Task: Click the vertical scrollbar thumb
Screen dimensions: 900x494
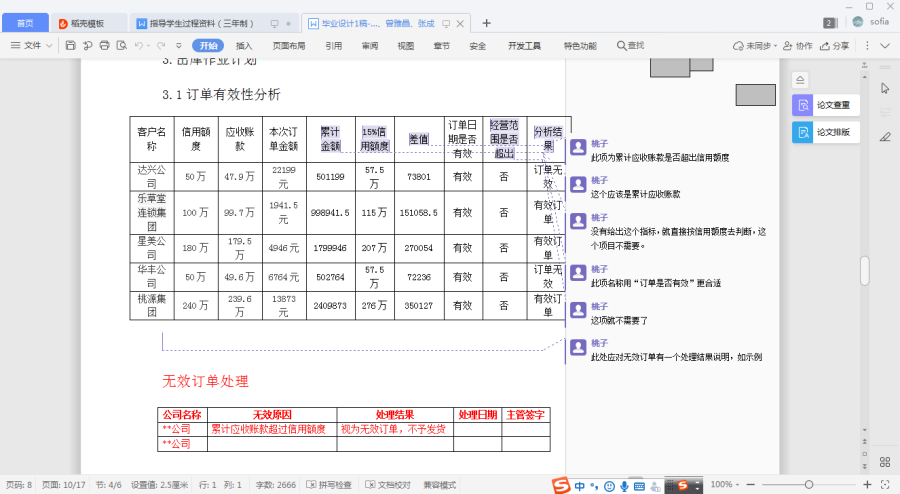Action: [864, 270]
